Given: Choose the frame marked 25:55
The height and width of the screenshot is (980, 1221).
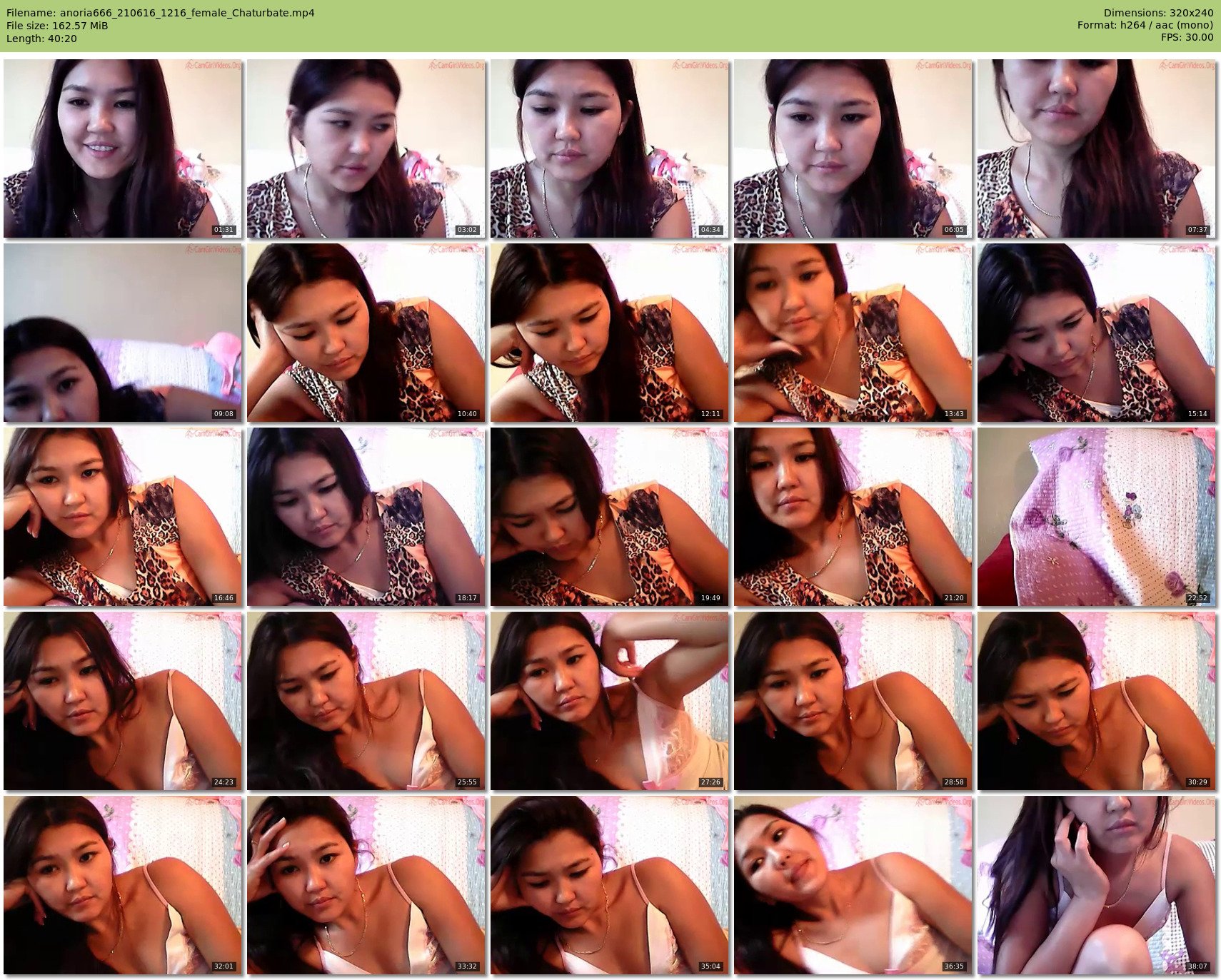Looking at the screenshot, I should pos(366,701).
